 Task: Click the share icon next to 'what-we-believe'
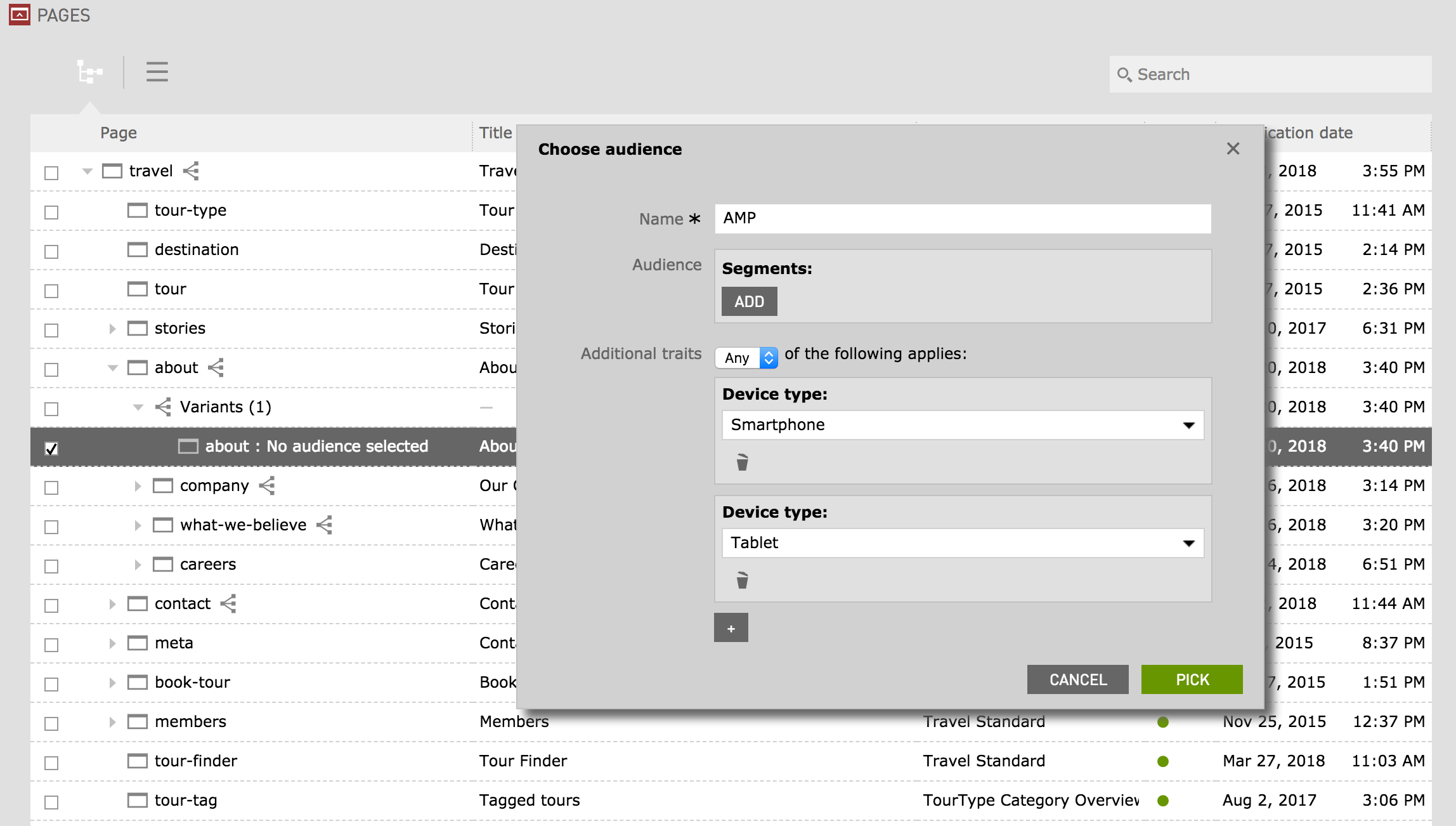click(326, 525)
